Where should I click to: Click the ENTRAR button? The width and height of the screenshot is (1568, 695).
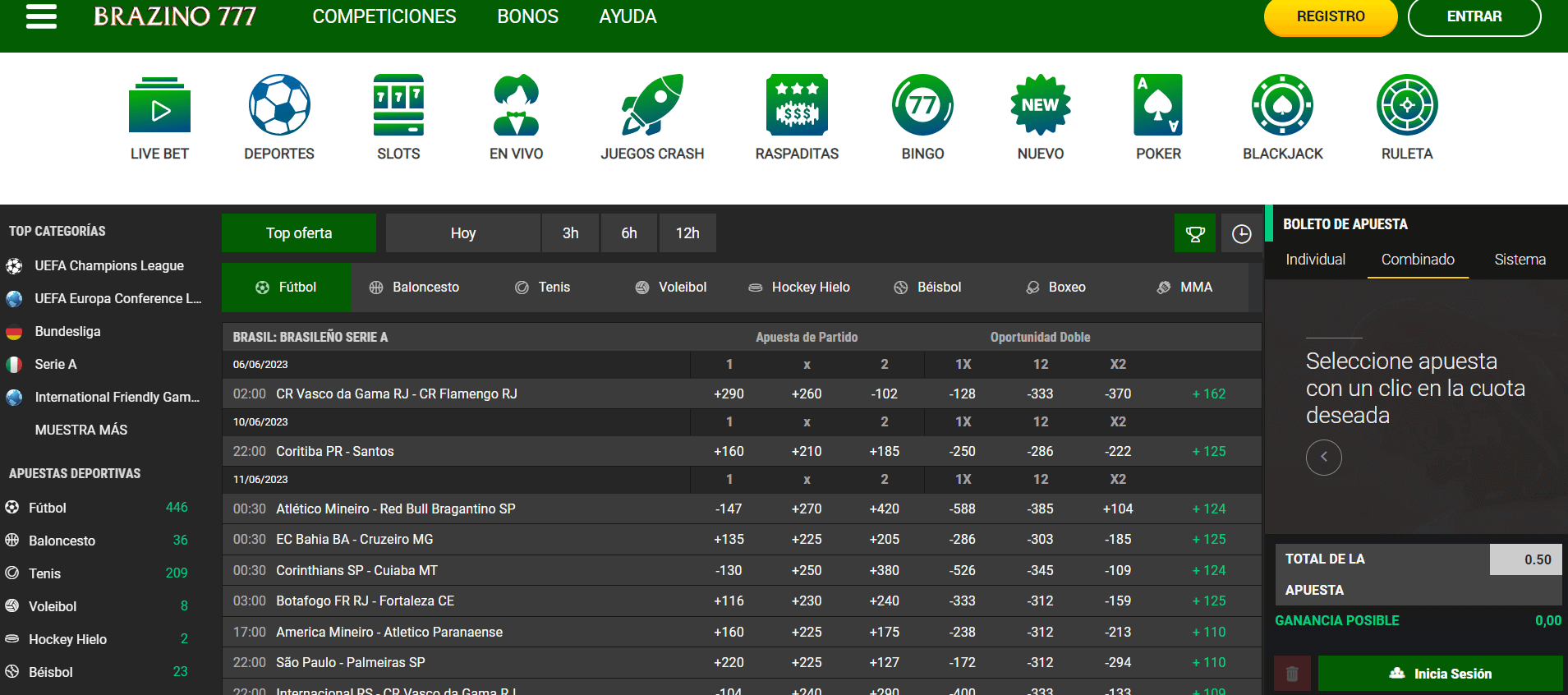tap(1474, 16)
